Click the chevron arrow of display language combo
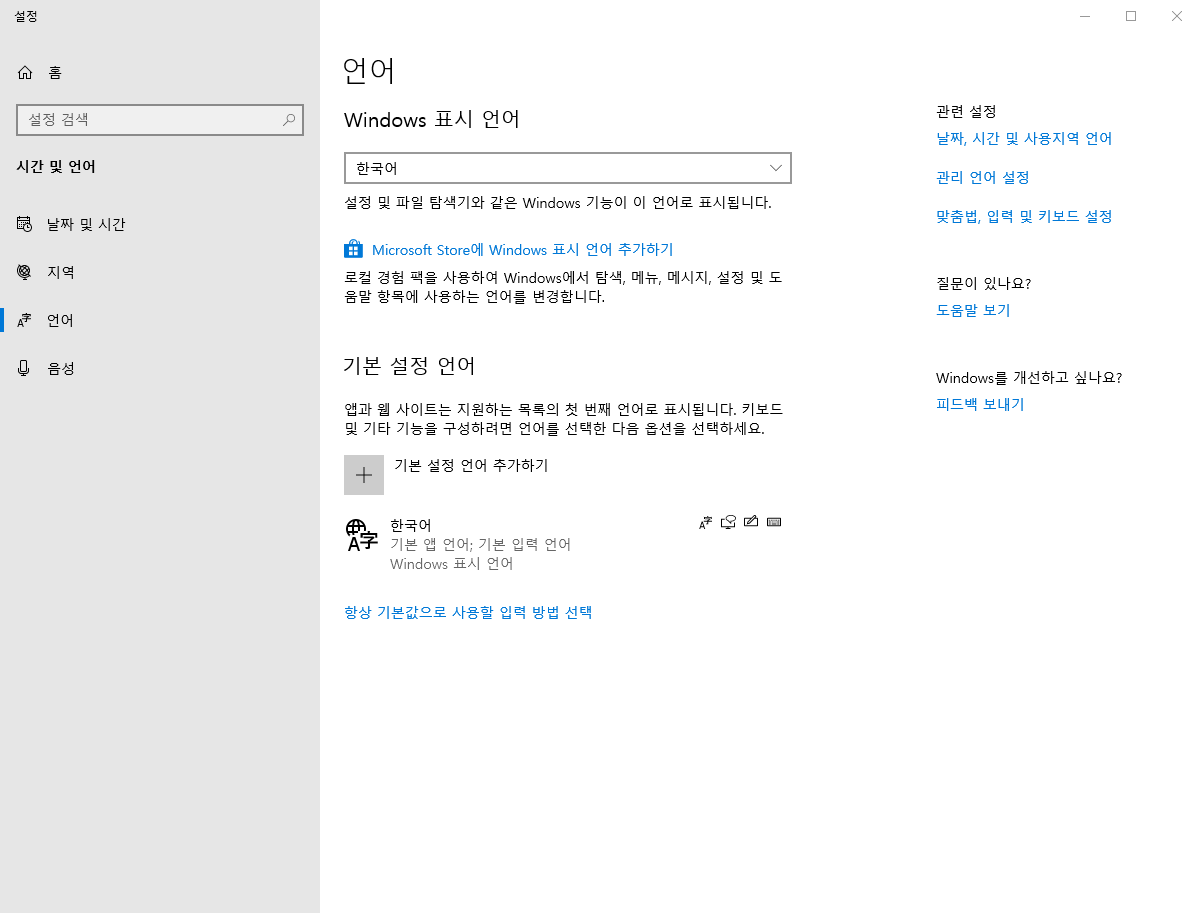 click(x=776, y=168)
